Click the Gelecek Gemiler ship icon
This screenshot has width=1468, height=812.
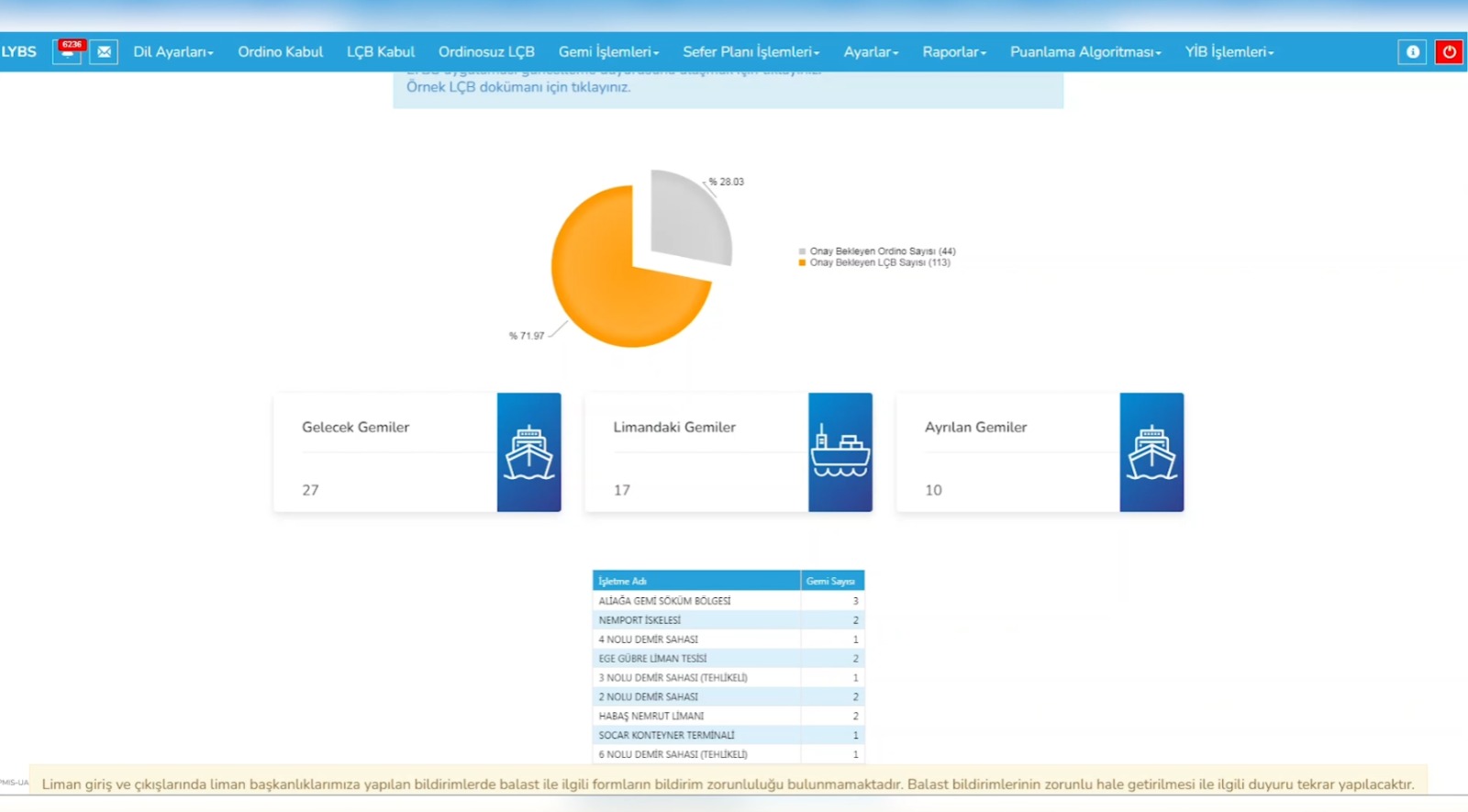[528, 452]
